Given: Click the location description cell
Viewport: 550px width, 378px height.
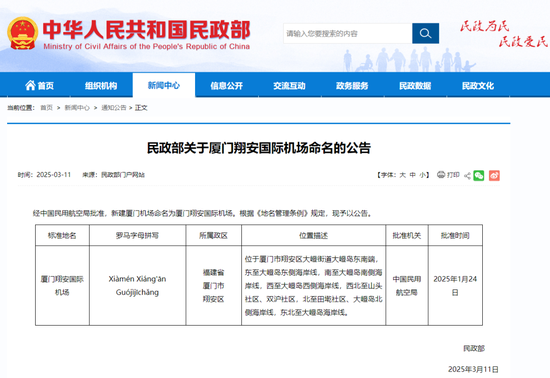Looking at the screenshot, I should pos(314,285).
